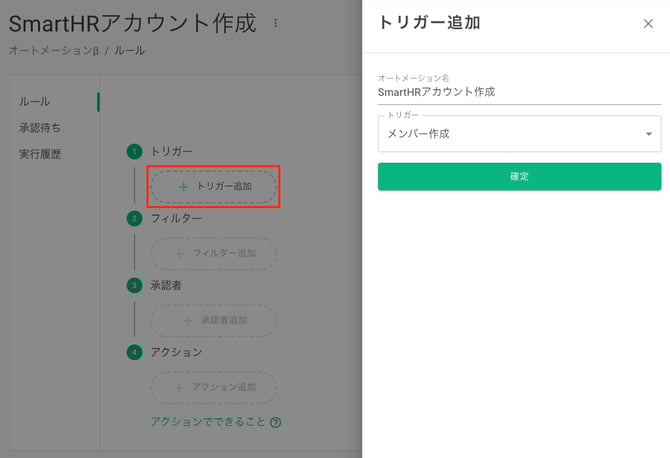Screen dimensions: 670x458
Task: Click the plus icon in 承認者追加
Action: [188, 320]
